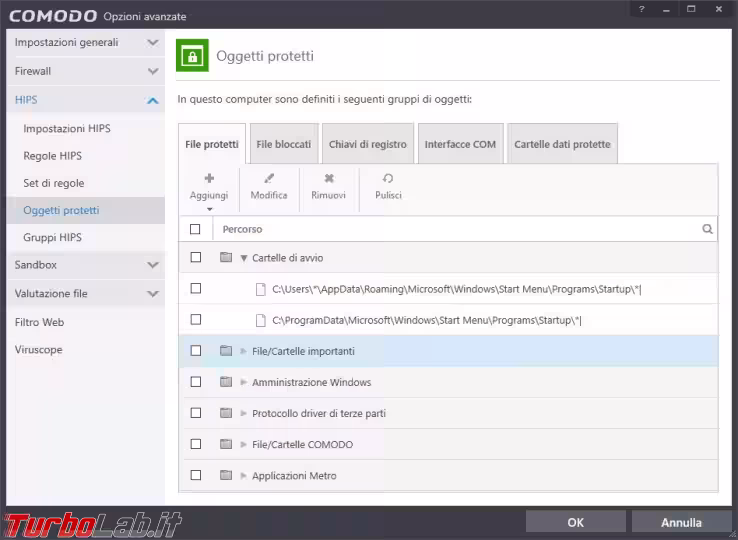738x540 pixels.
Task: Switch to the Chiavi di registro tab
Action: [368, 144]
